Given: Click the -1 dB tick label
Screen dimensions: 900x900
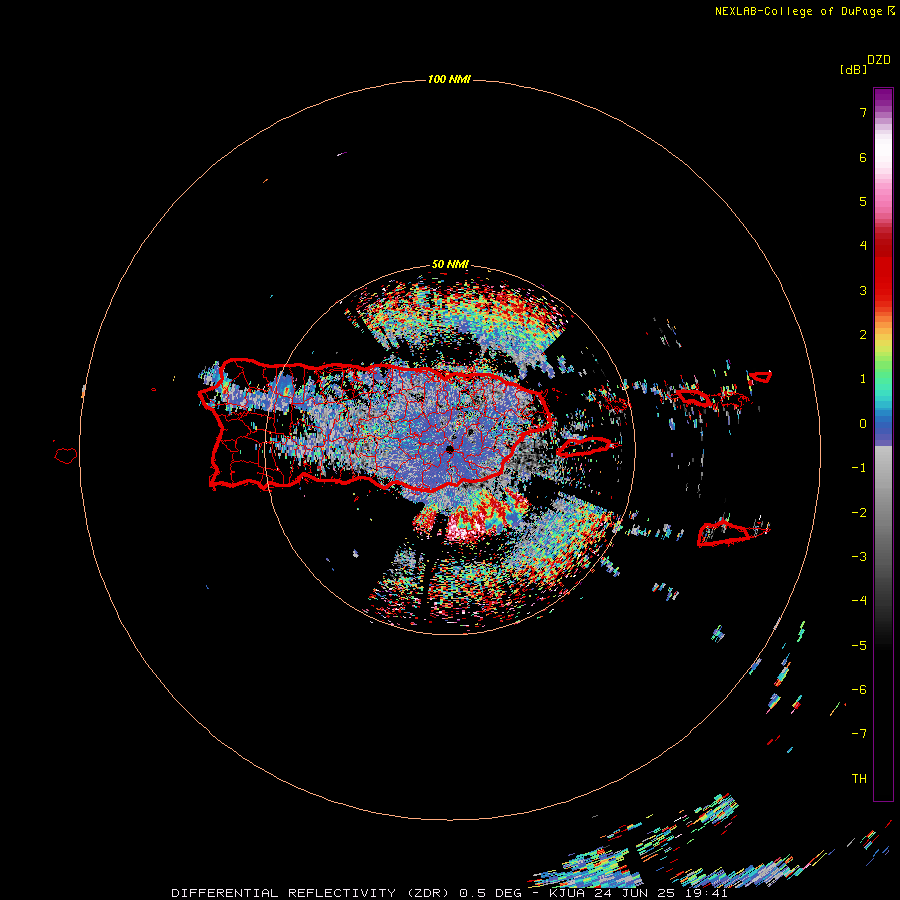Looking at the screenshot, I should coord(859,468).
